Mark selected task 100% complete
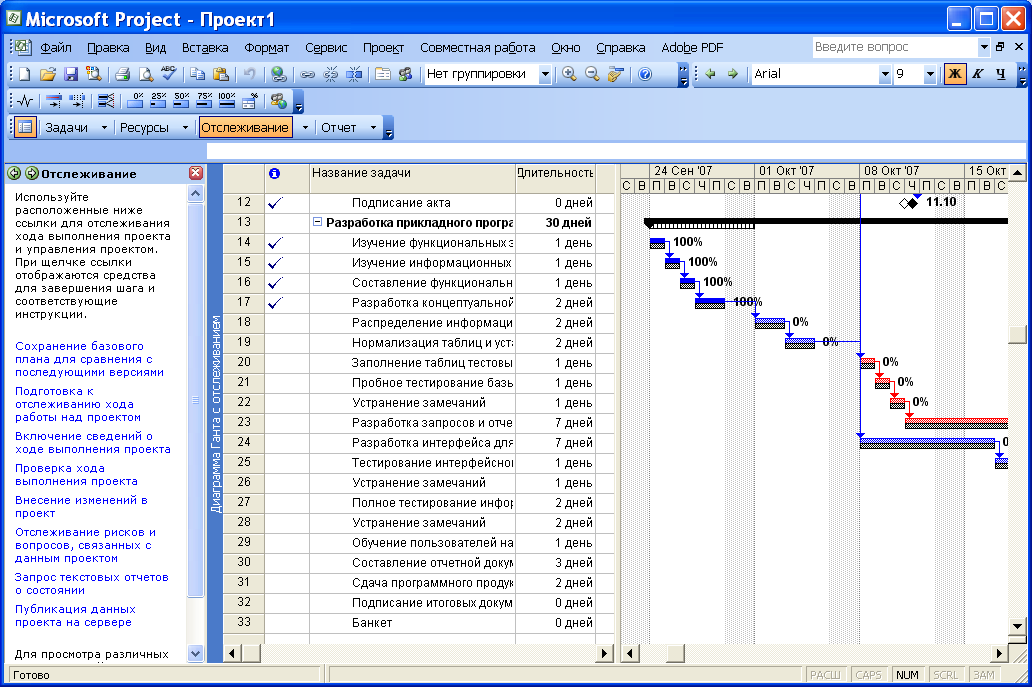Viewport: 1032px width, 687px height. click(x=227, y=101)
